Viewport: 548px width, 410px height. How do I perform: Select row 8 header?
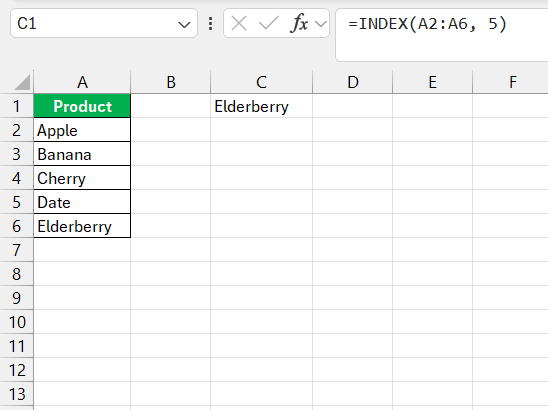pyautogui.click(x=16, y=274)
